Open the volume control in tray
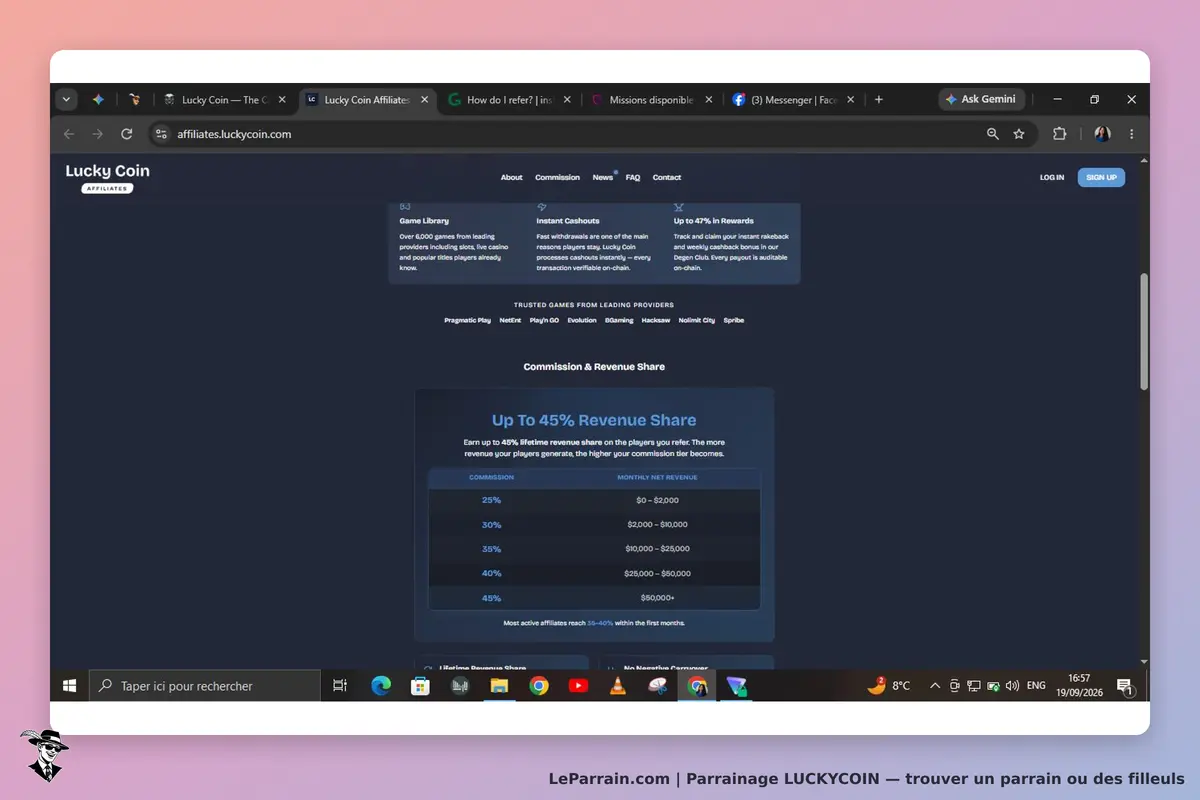The height and width of the screenshot is (800, 1200). [1012, 686]
